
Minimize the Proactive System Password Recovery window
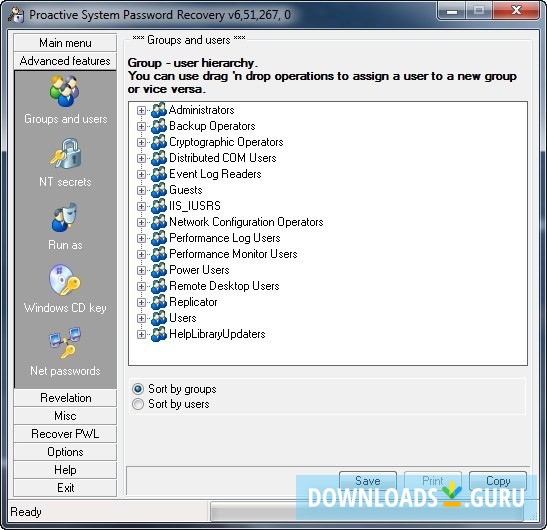pos(452,12)
